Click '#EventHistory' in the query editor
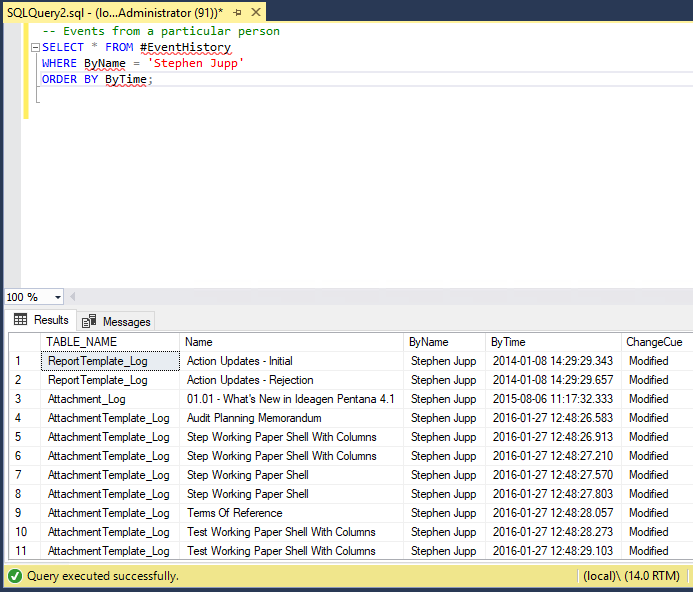Image resolution: width=693 pixels, height=592 pixels. pyautogui.click(x=186, y=47)
